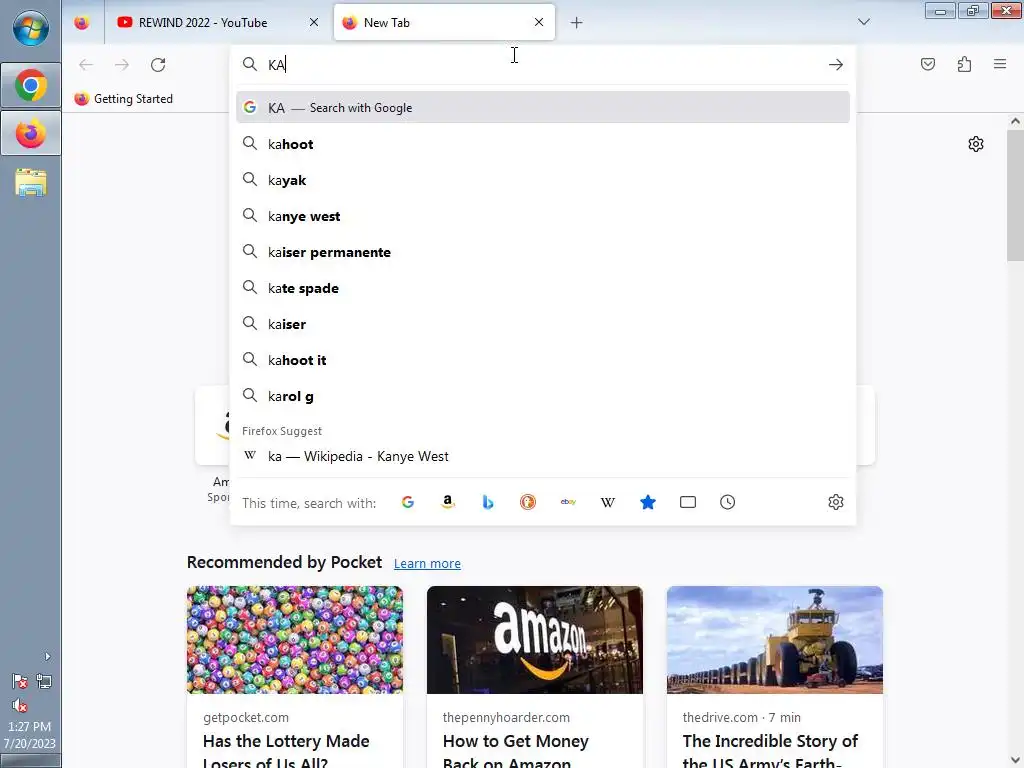Viewport: 1024px width, 768px height.
Task: Reload the current page
Action: click(158, 65)
